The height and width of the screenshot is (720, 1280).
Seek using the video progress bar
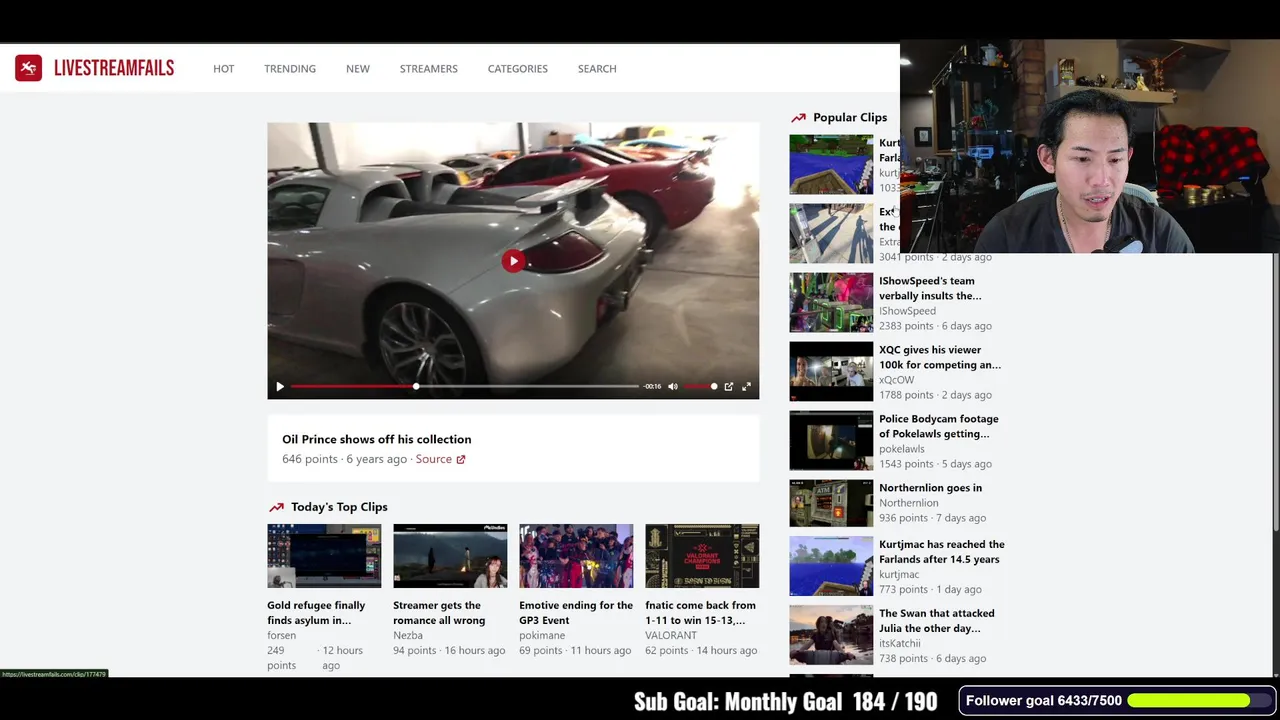[x=464, y=386]
